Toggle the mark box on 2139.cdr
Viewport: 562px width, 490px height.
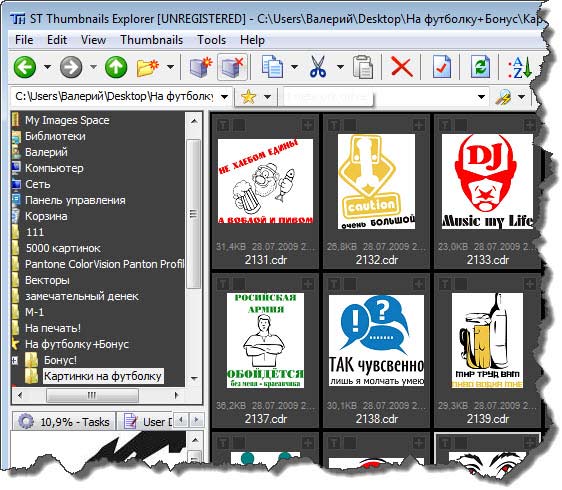coord(461,284)
